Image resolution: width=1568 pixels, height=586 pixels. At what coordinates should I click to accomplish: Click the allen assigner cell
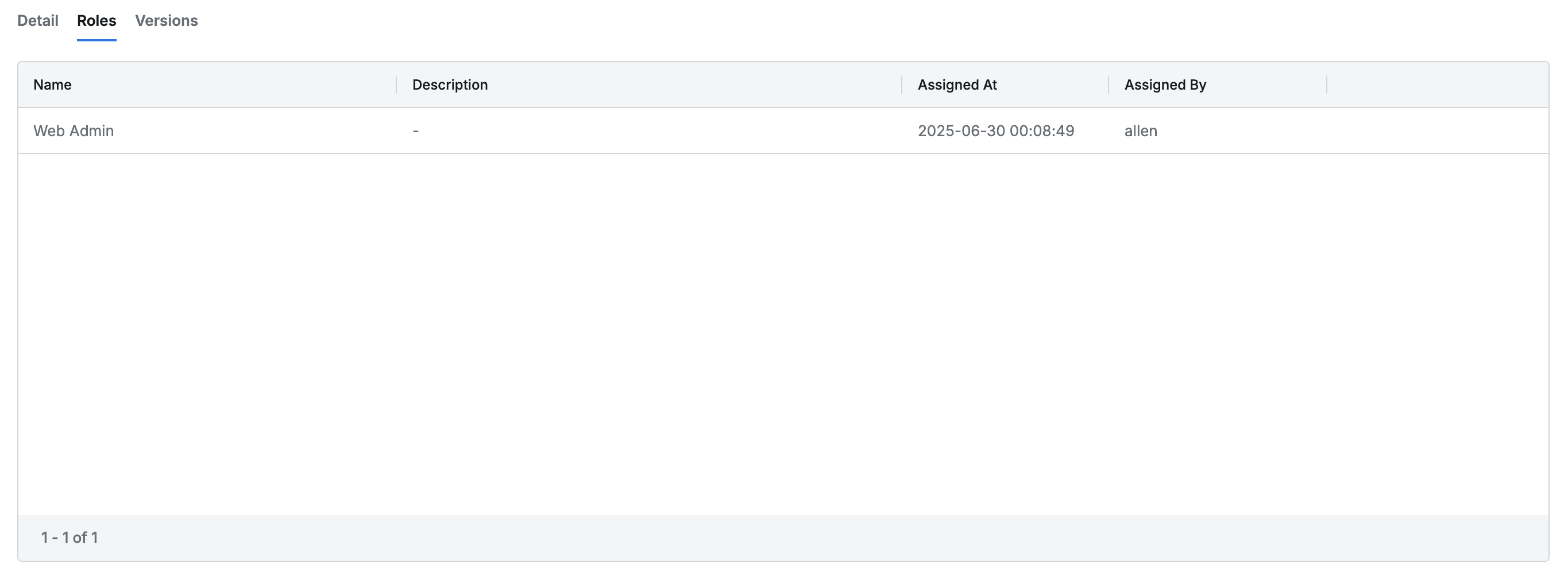[x=1141, y=131]
